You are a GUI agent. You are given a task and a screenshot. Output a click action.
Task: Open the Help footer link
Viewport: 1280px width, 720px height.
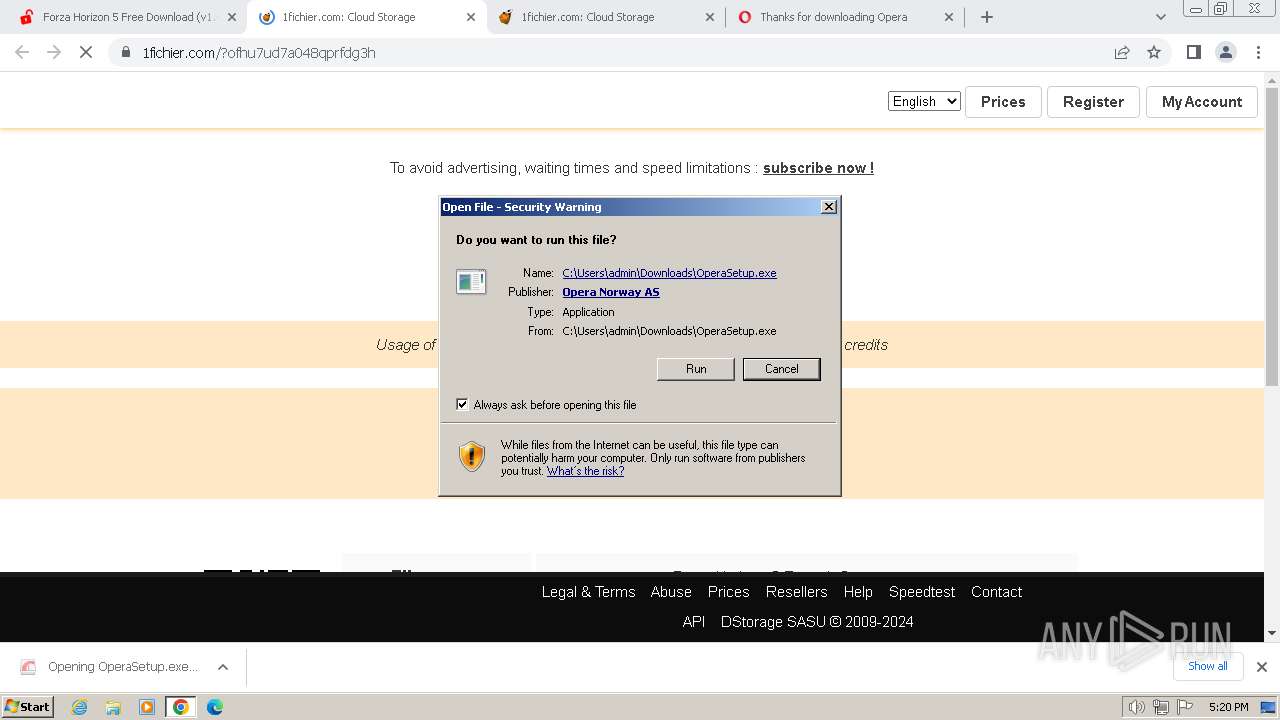point(858,592)
